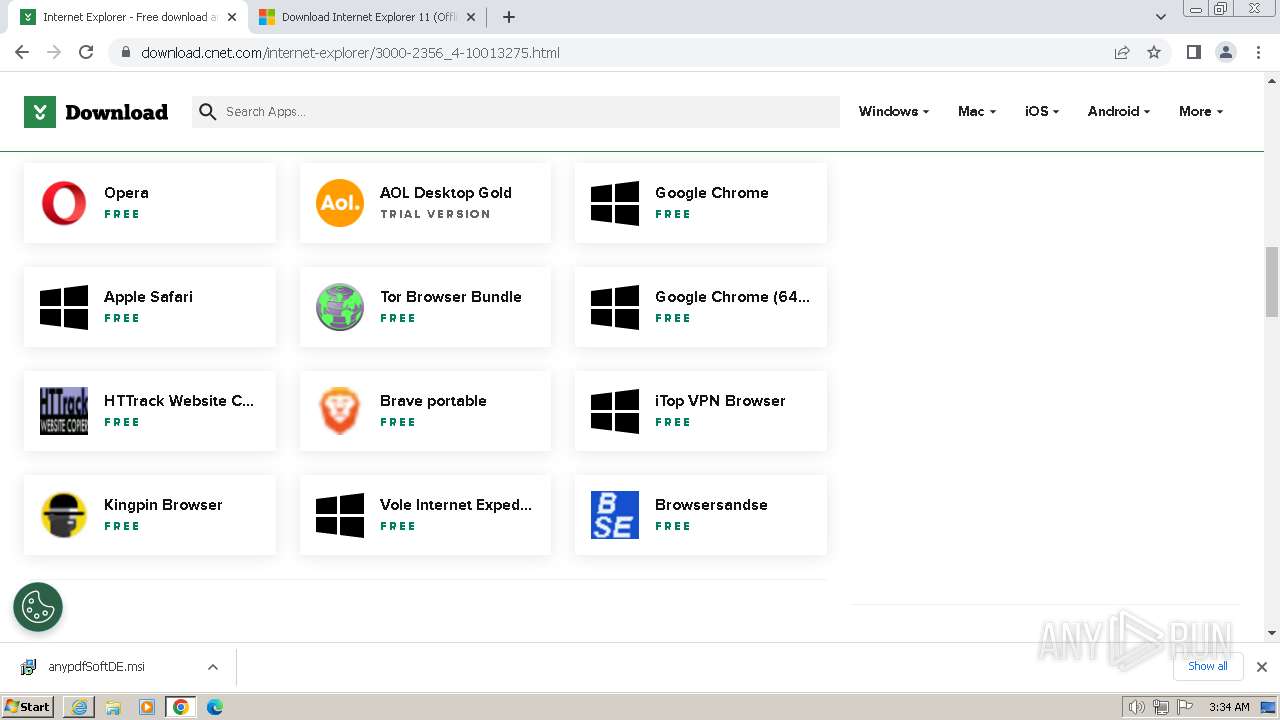Open the Opera download link
This screenshot has width=1280, height=720.
(x=126, y=193)
